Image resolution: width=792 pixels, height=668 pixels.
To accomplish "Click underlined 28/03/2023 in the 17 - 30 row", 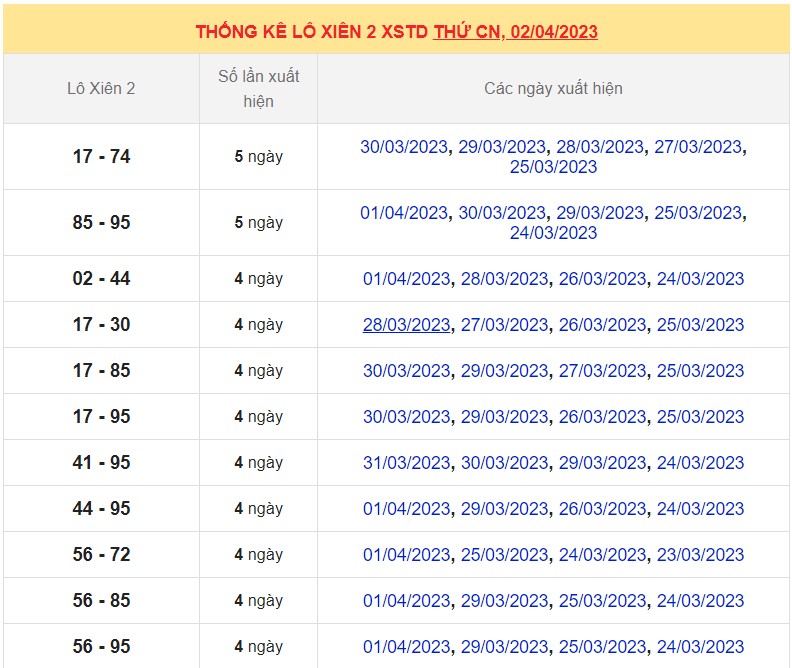I will 406,325.
